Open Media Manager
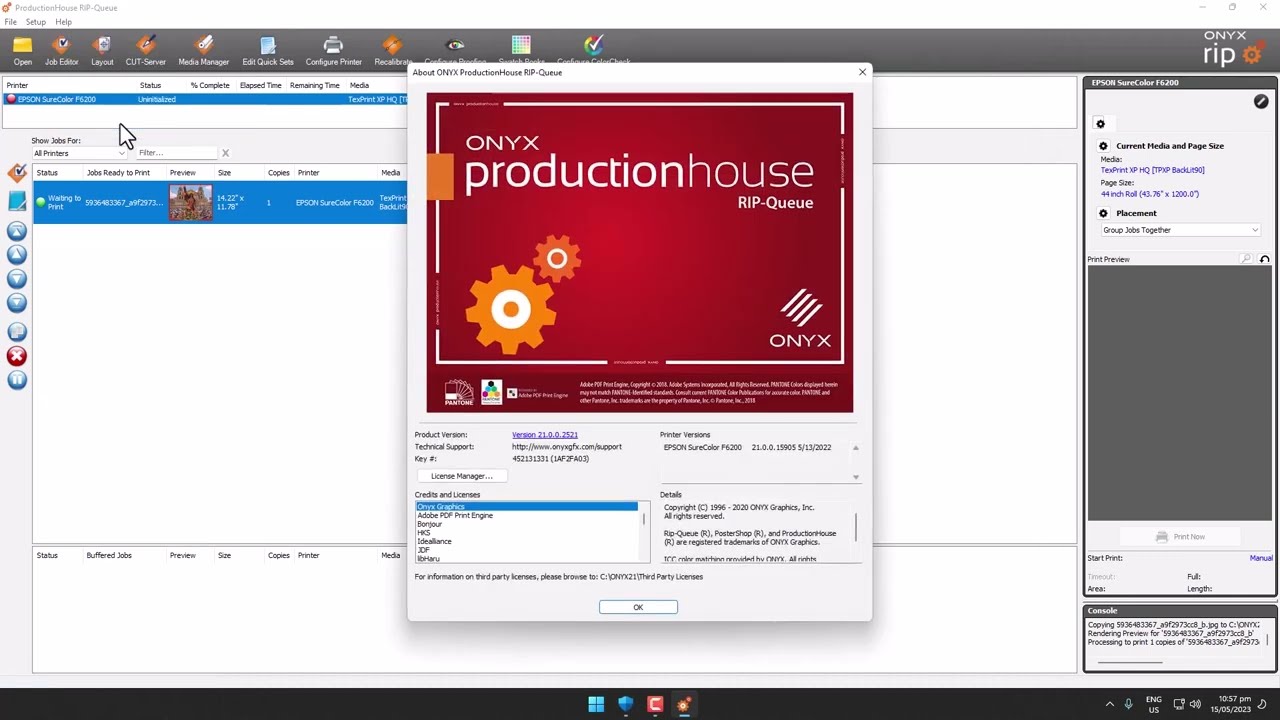 pos(204,50)
